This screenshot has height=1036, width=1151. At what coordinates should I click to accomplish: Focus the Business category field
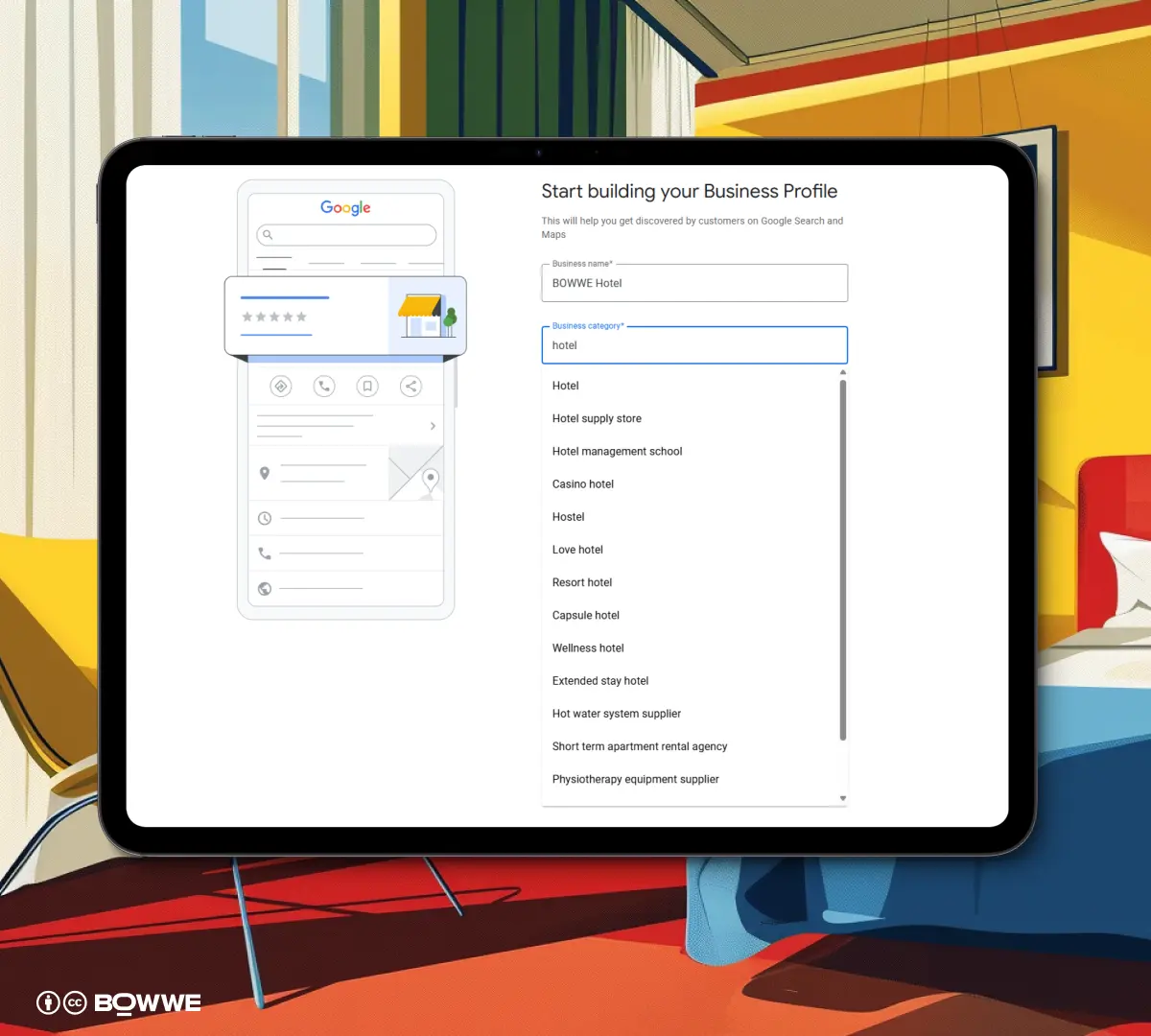[694, 345]
